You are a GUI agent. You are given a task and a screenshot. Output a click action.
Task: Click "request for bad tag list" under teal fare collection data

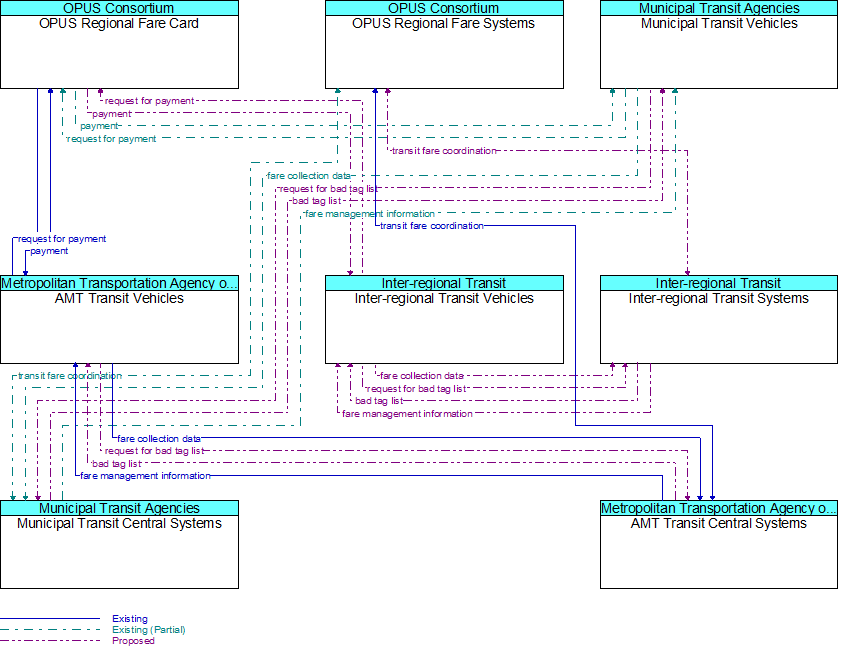tap(328, 189)
